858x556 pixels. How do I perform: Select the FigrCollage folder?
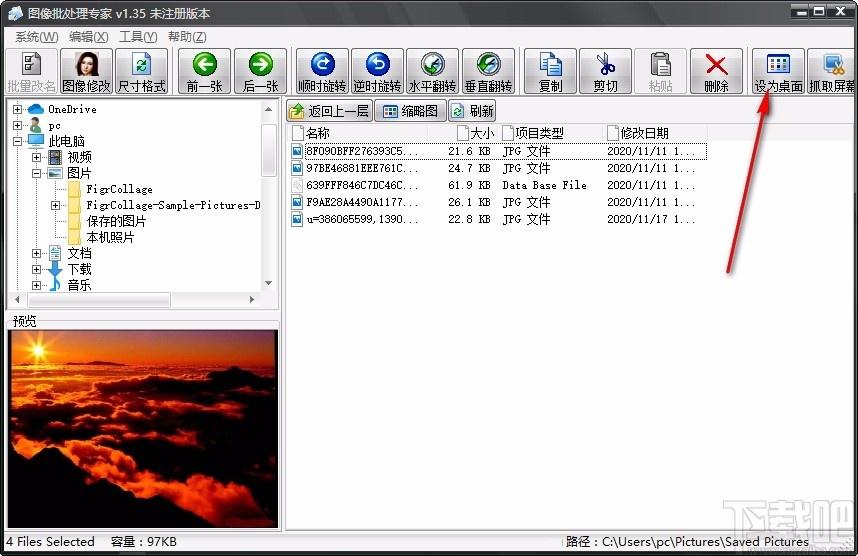(x=119, y=189)
